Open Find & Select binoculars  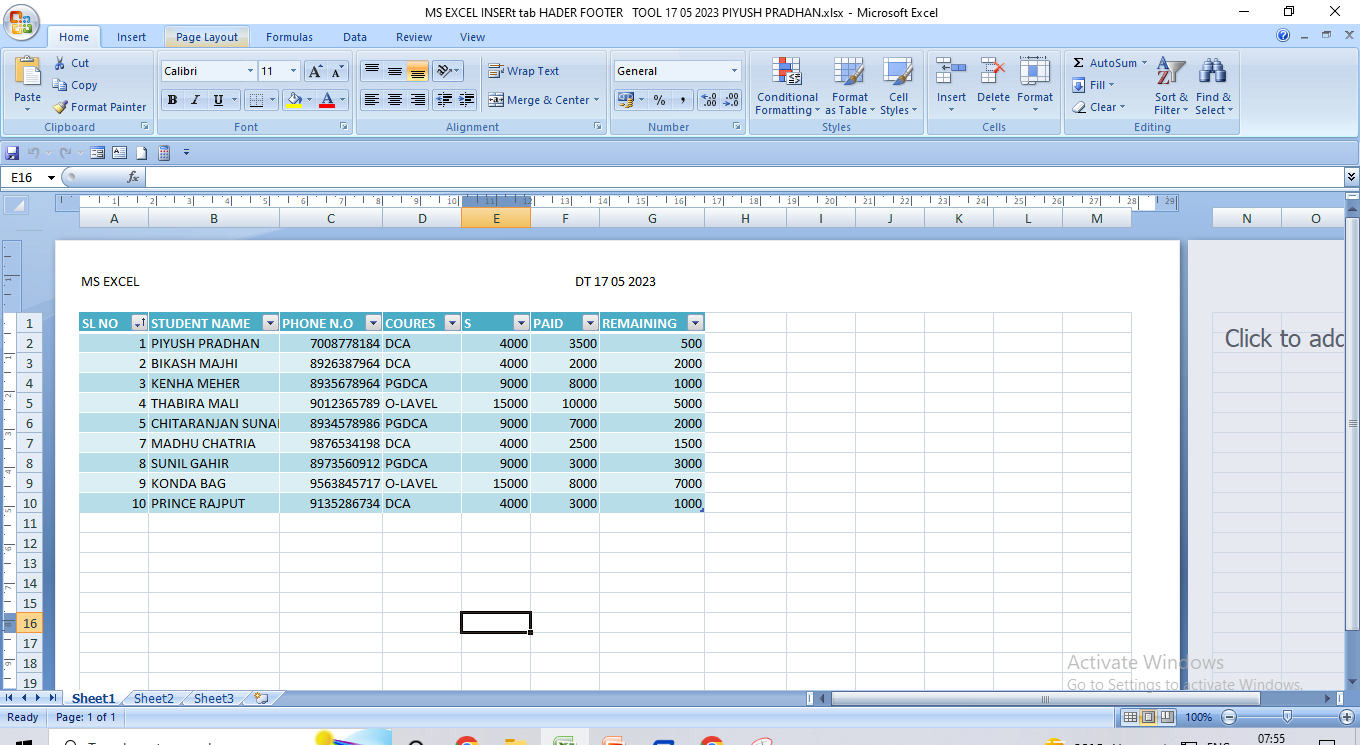[x=1213, y=86]
